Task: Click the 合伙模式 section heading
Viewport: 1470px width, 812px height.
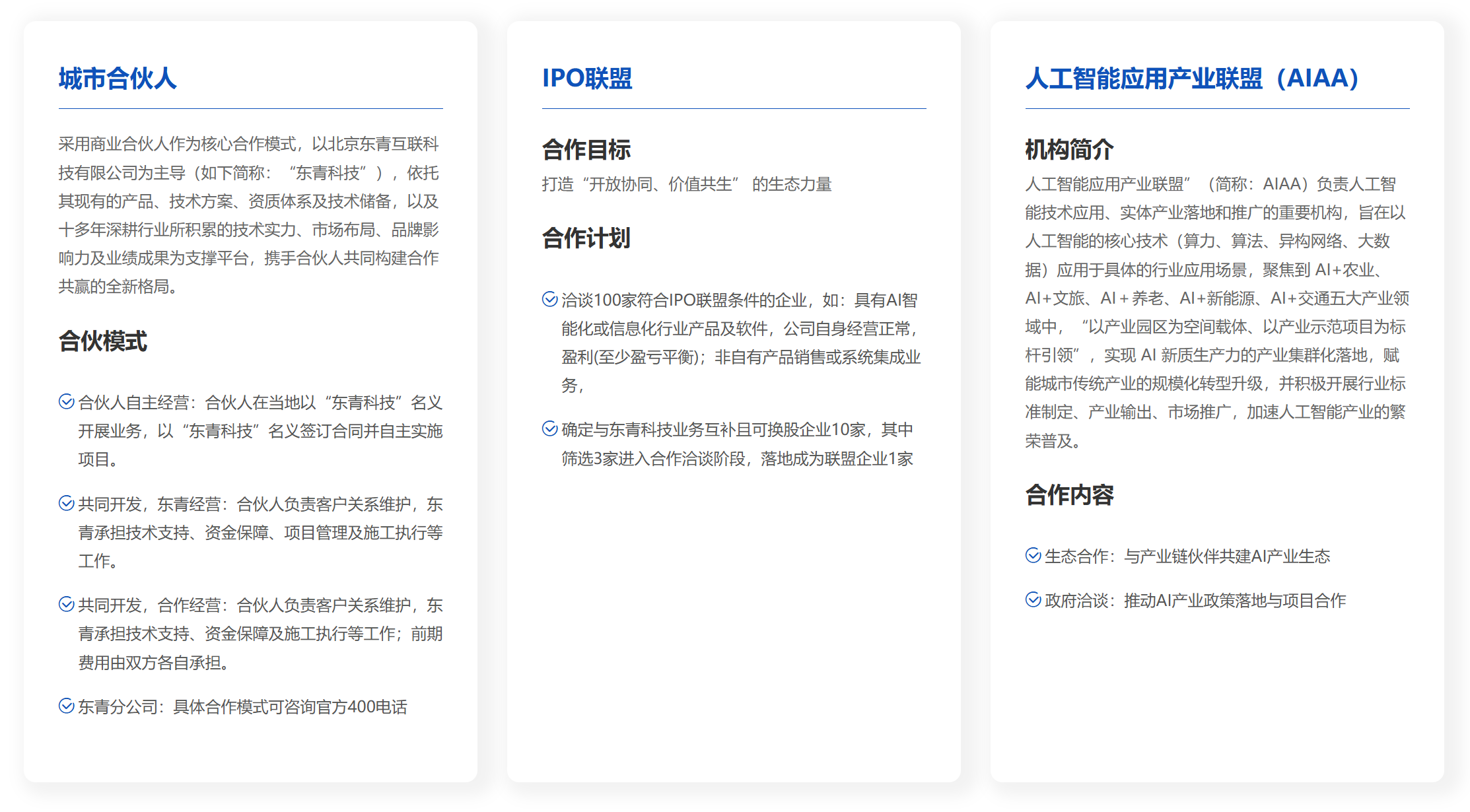Action: [103, 341]
